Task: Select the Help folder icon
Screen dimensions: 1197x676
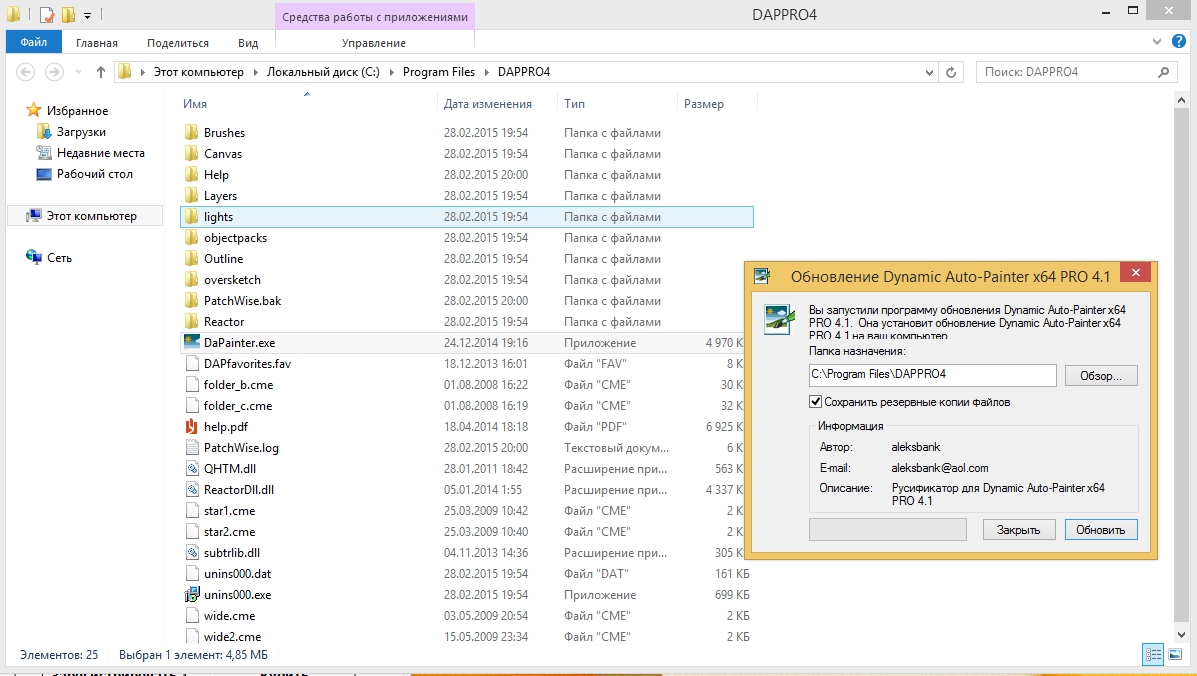Action: (192, 175)
